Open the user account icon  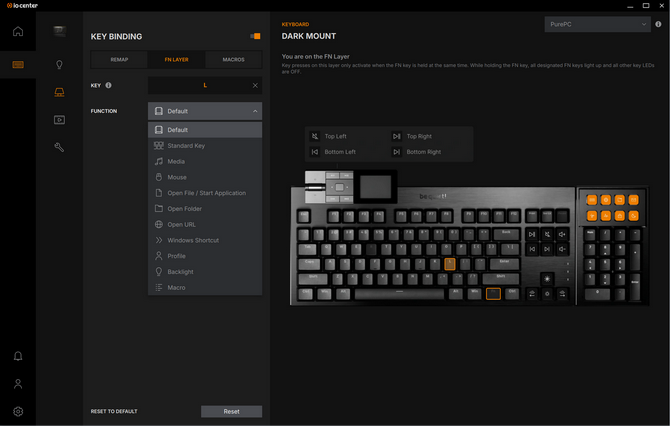(18, 384)
